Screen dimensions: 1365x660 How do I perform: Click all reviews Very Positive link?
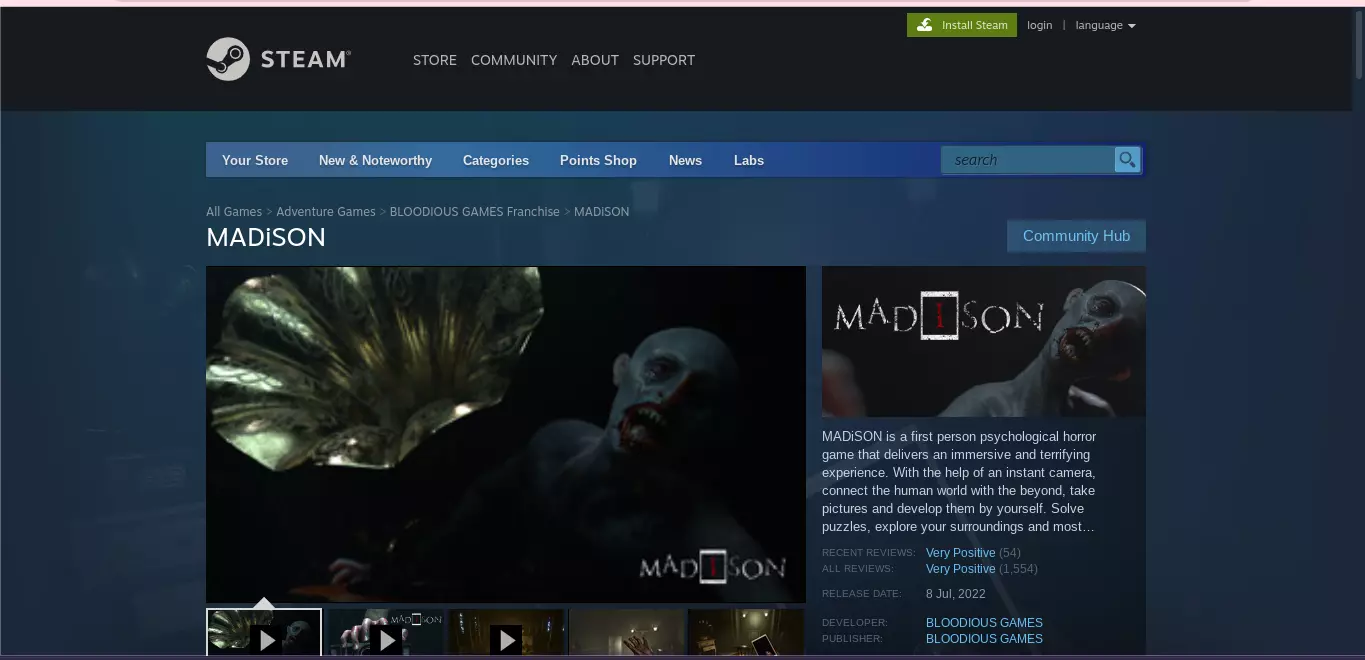click(960, 569)
